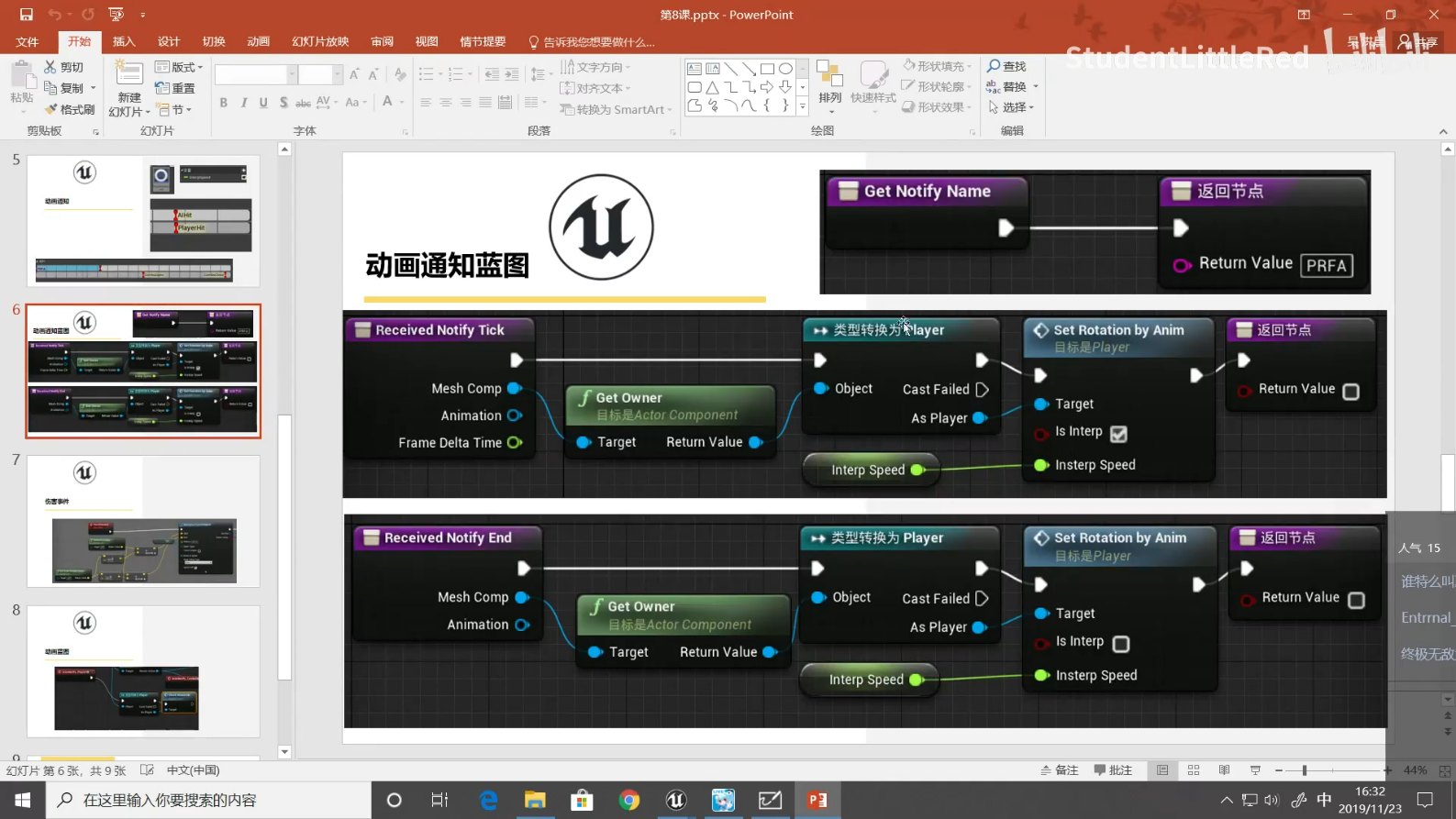Click zoom out minus button

pos(1279,770)
